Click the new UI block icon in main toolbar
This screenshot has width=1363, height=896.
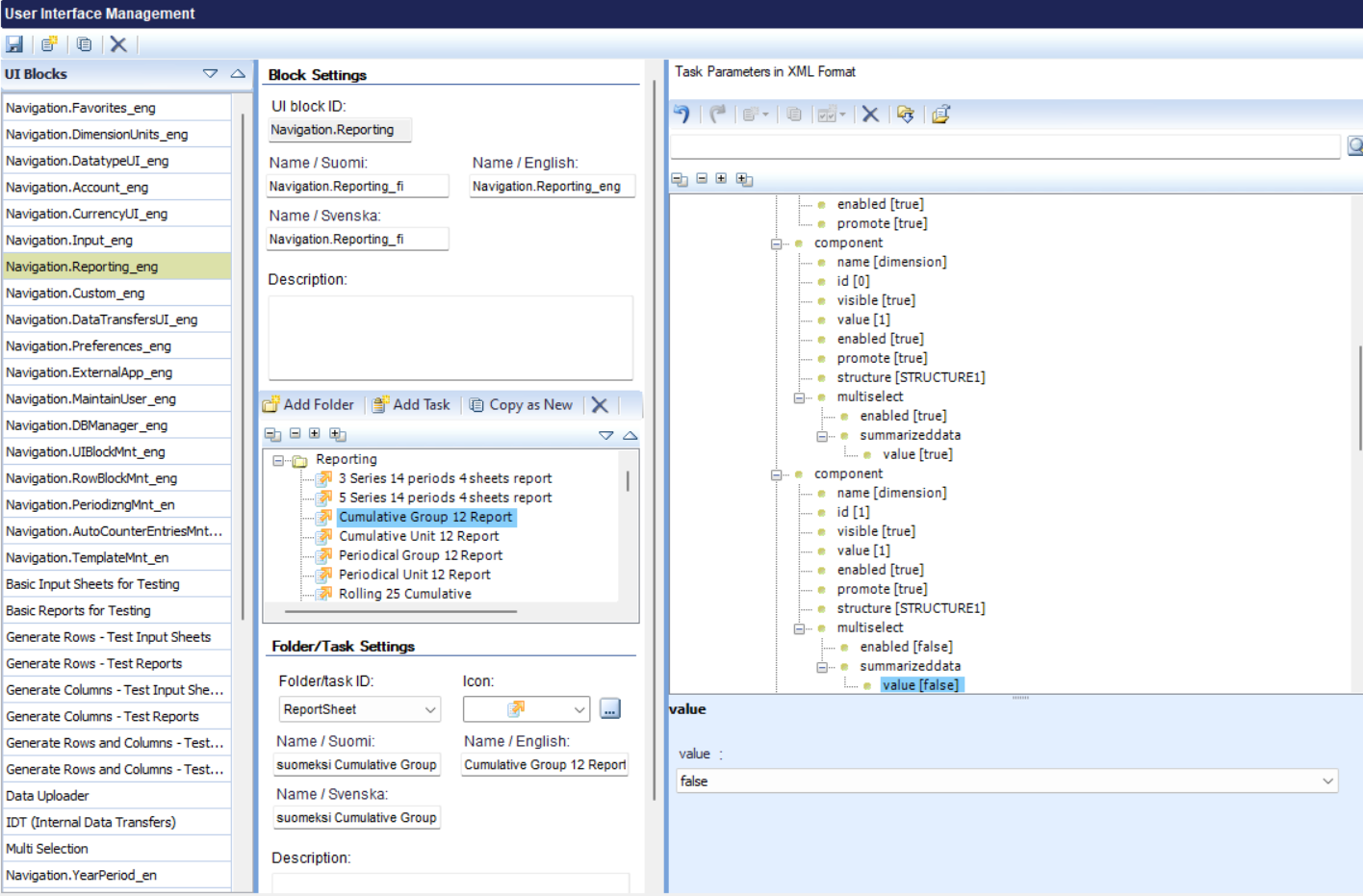pyautogui.click(x=49, y=44)
